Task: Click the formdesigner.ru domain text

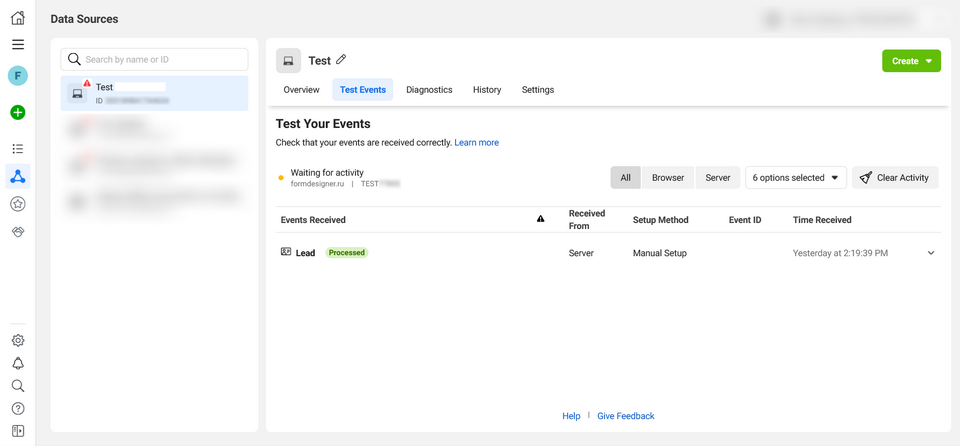Action: (318, 183)
